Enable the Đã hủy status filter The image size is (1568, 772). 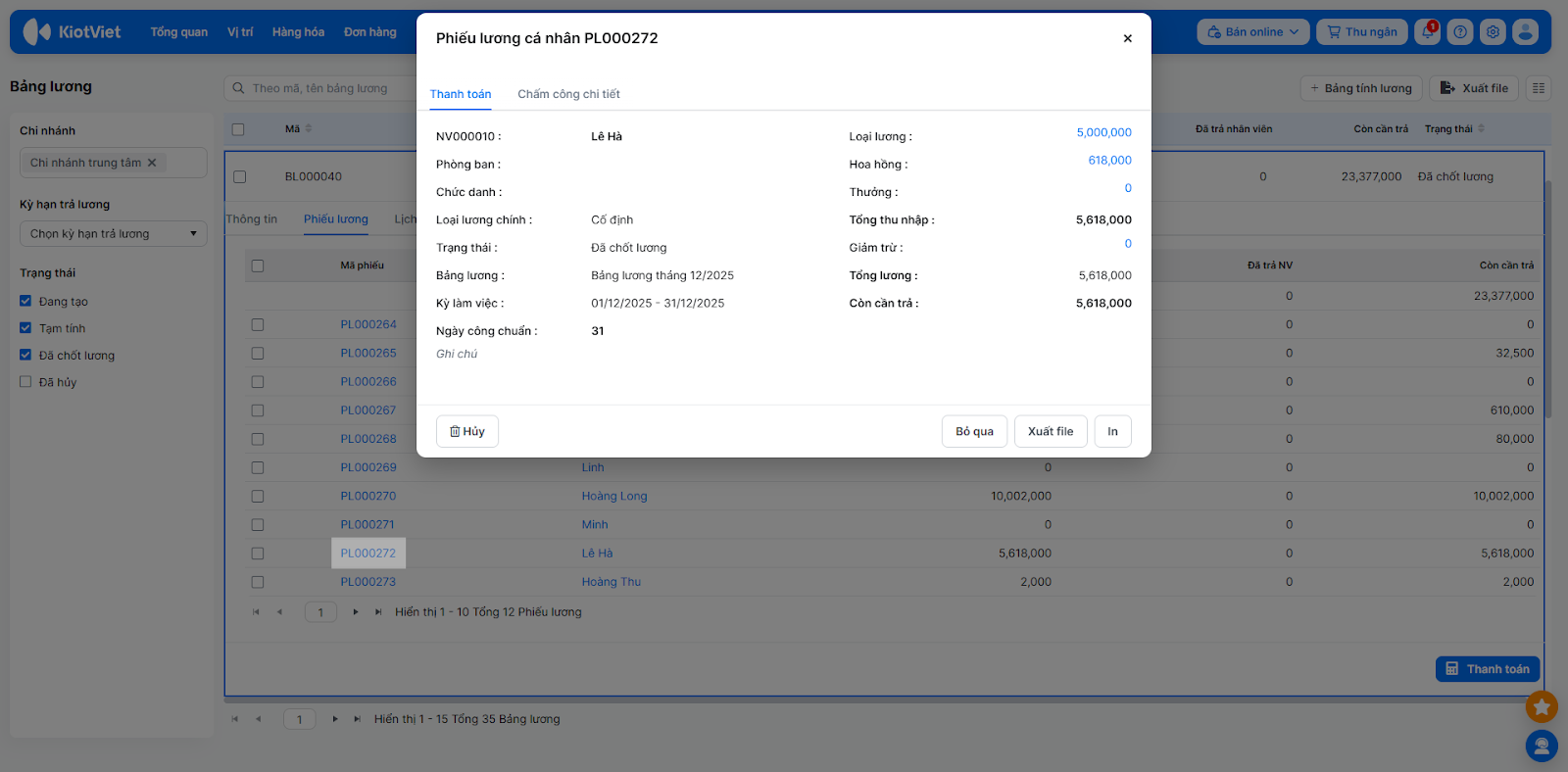(x=26, y=382)
